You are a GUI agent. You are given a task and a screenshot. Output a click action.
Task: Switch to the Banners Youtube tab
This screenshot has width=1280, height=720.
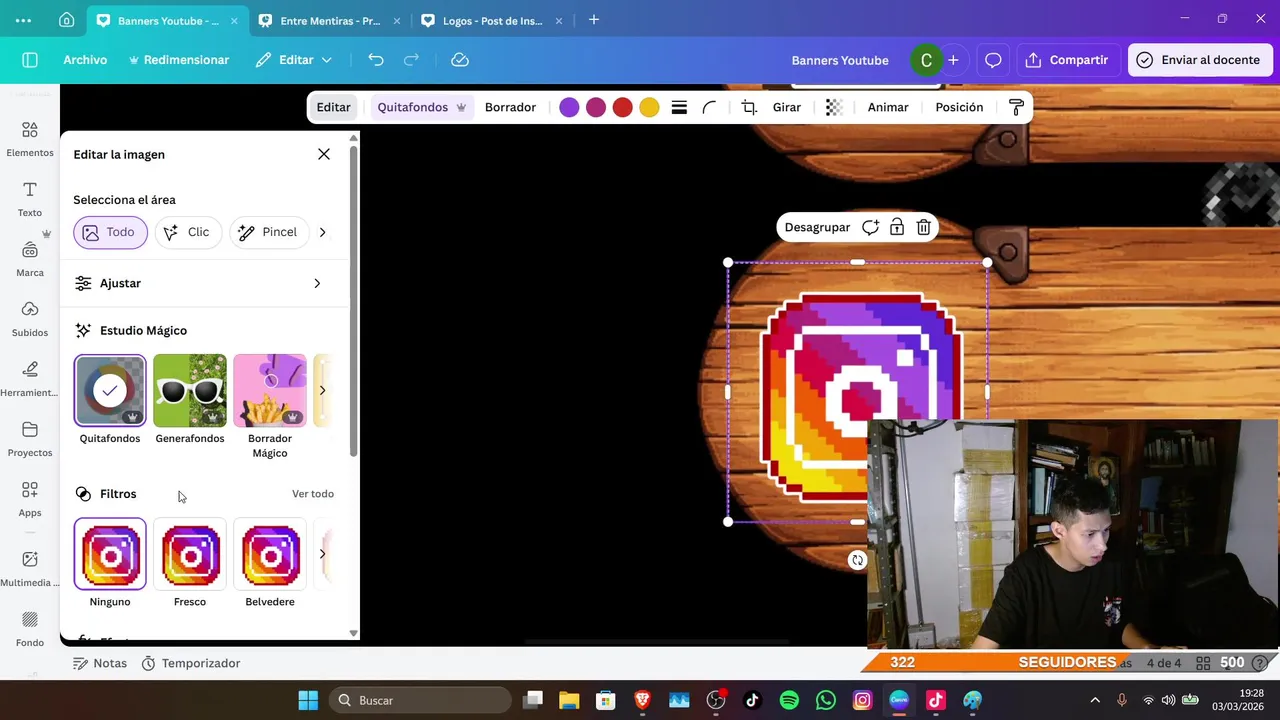point(166,20)
